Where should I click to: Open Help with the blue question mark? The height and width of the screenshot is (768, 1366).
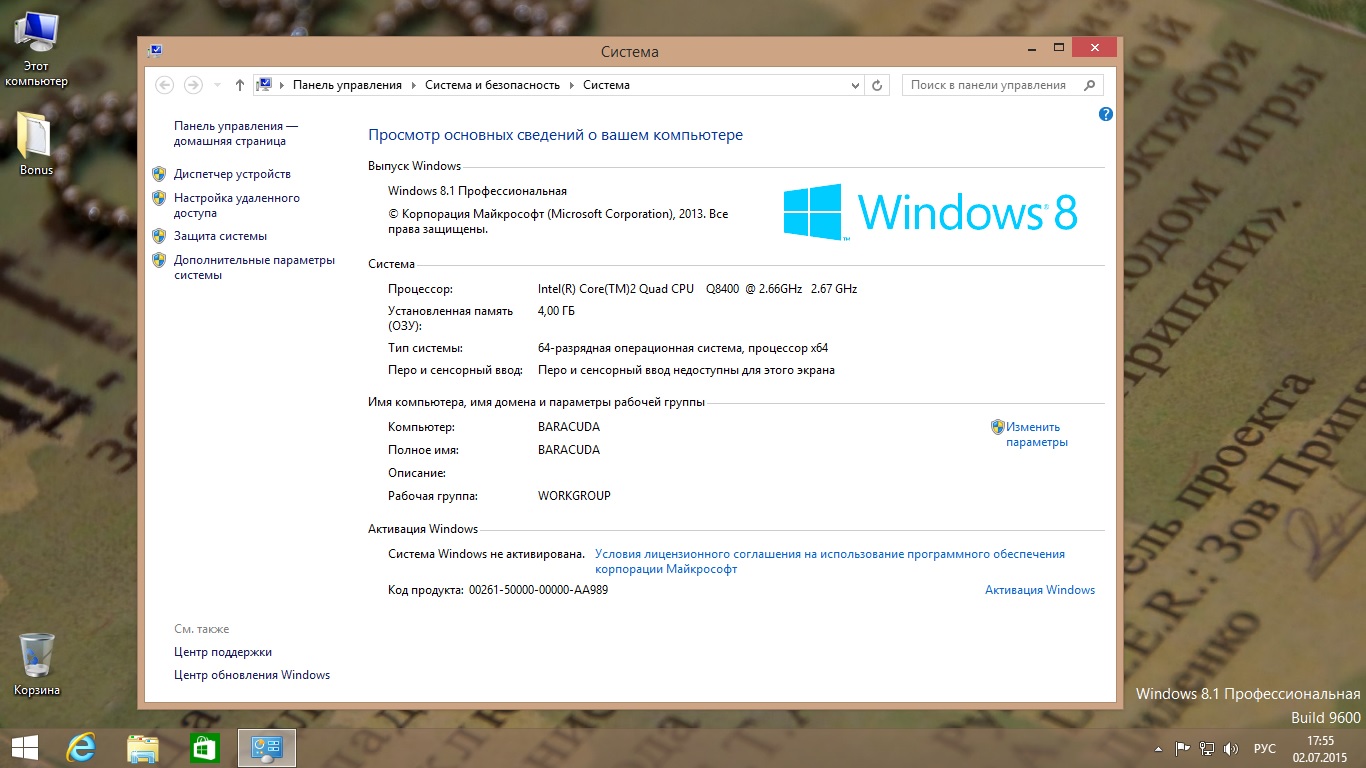click(1105, 114)
